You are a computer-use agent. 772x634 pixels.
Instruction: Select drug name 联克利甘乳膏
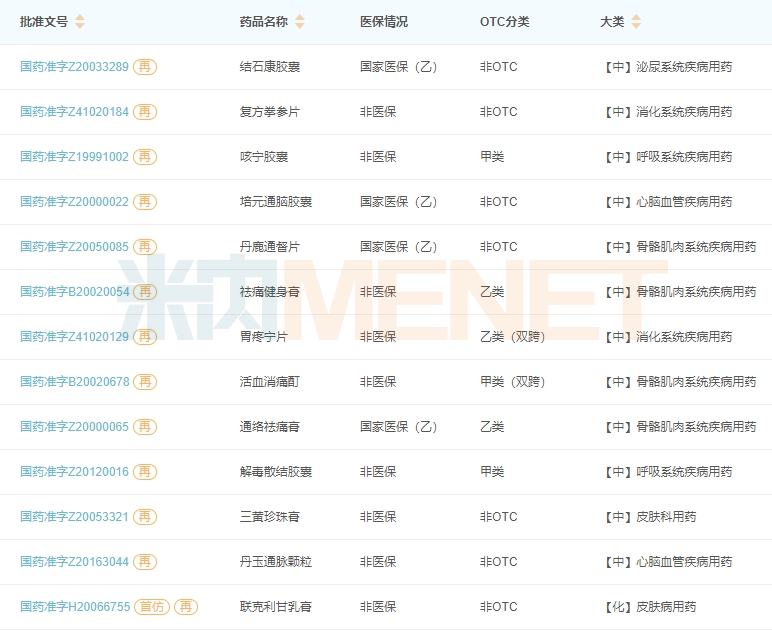point(276,606)
